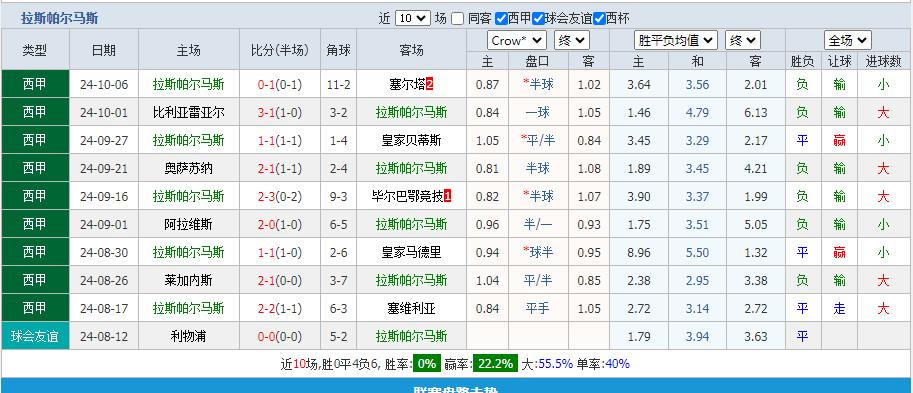Click the 走 result on 24-08-17 row
This screenshot has height=393, width=913.
coord(839,308)
